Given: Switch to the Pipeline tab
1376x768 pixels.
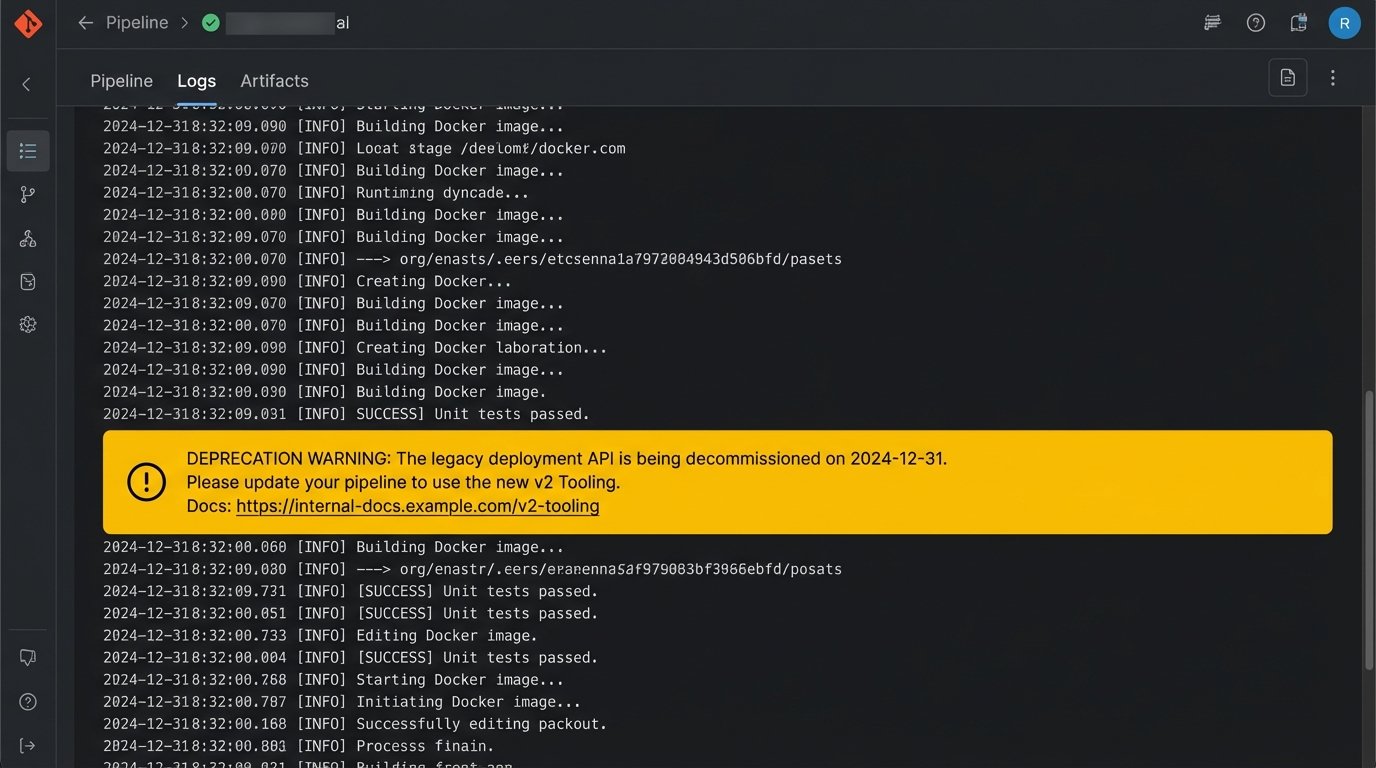Looking at the screenshot, I should tap(121, 81).
